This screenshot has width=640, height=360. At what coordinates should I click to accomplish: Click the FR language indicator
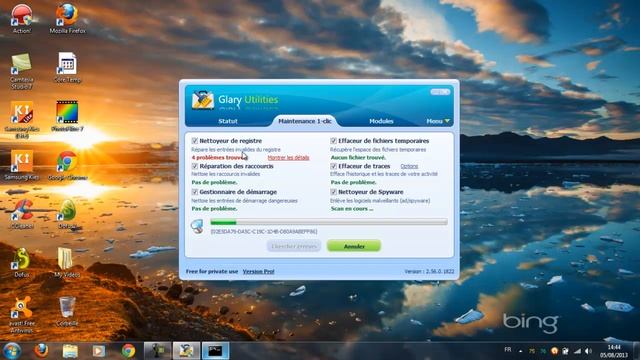508,350
